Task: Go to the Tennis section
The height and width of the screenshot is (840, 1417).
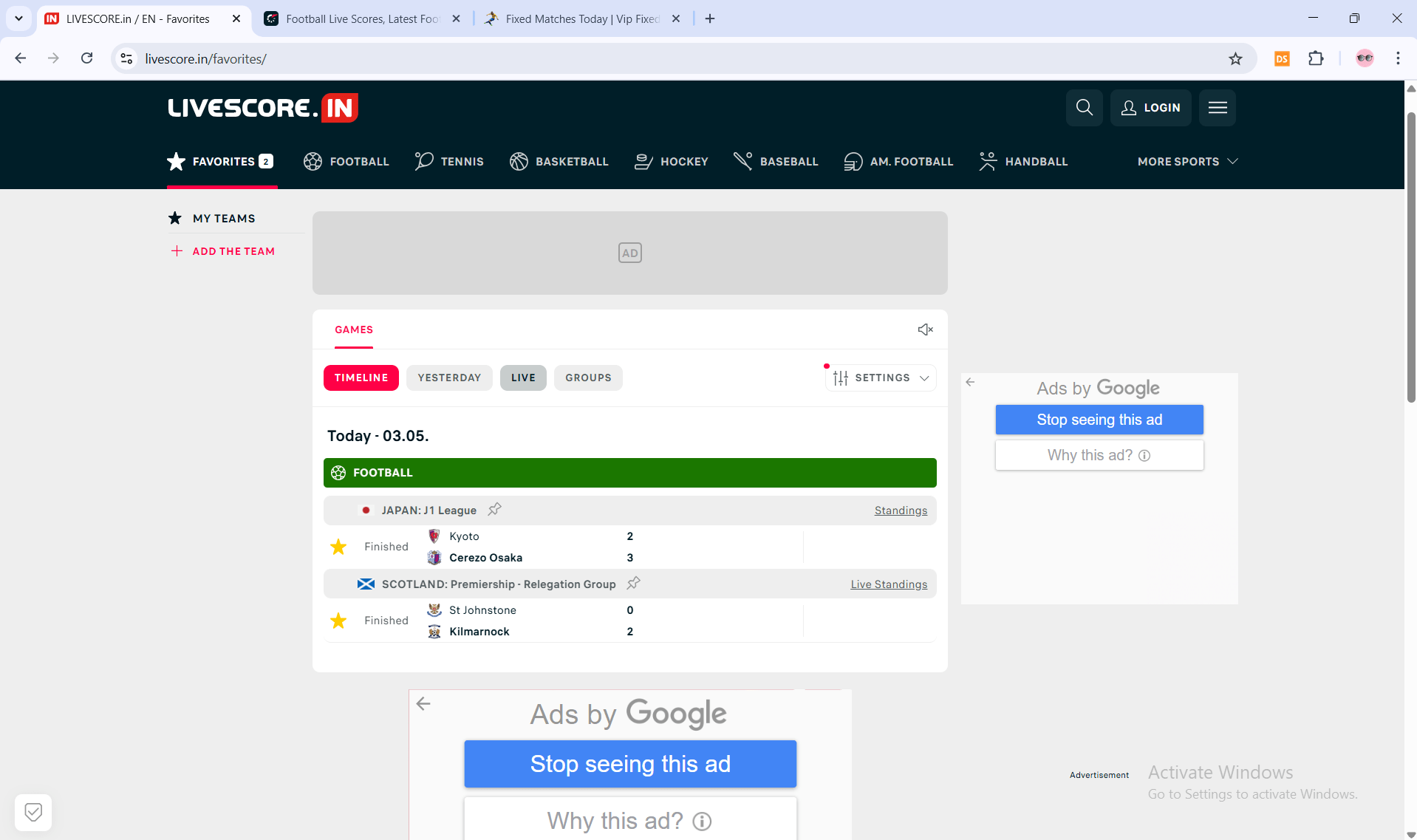Action: 448,161
